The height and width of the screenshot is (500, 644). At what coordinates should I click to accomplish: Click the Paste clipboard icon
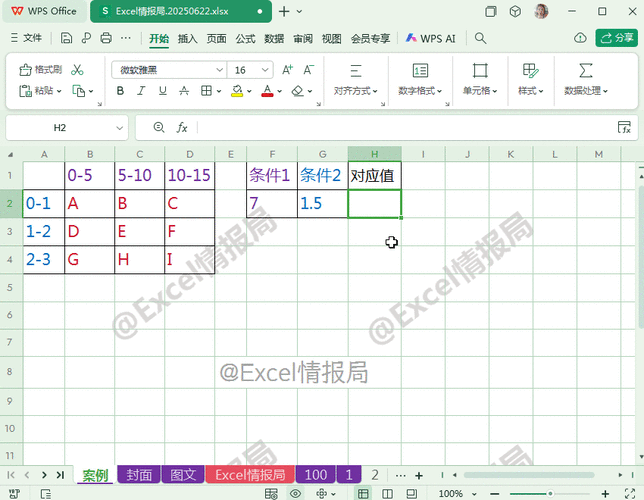tap(25, 91)
